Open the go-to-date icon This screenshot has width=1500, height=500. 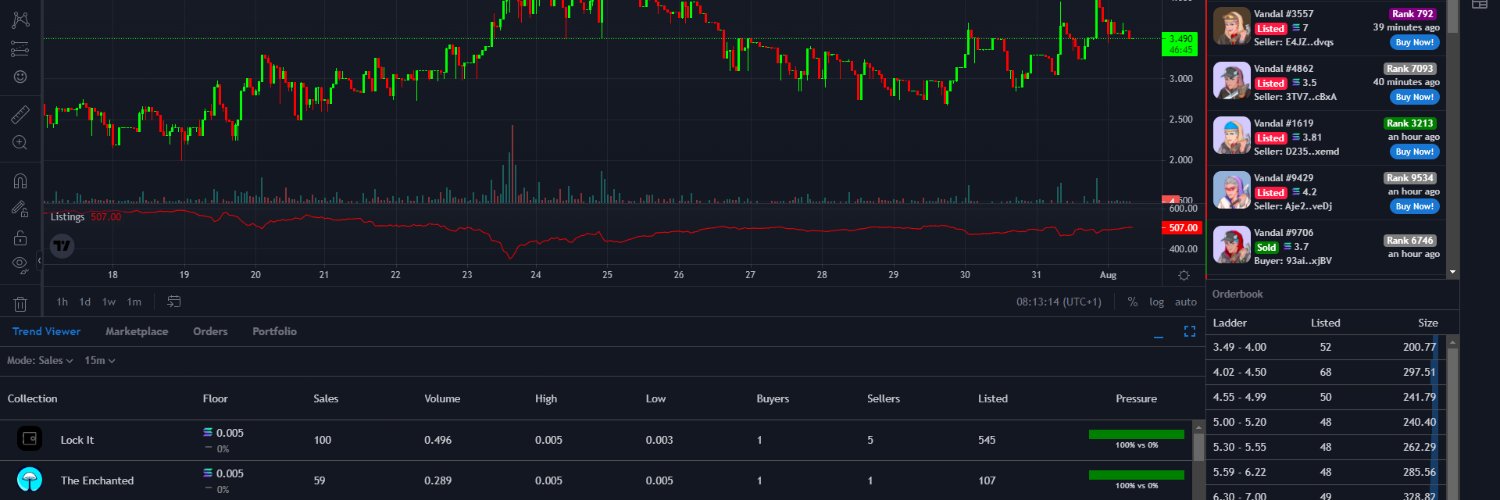point(174,301)
